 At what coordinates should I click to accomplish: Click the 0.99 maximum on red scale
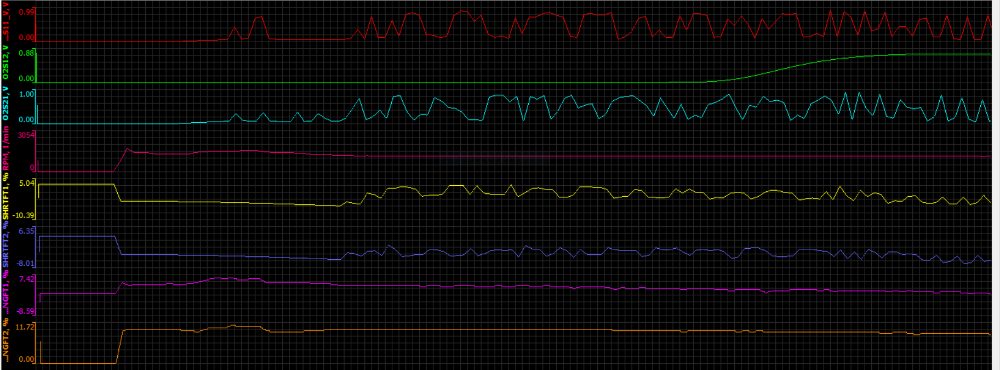click(27, 12)
